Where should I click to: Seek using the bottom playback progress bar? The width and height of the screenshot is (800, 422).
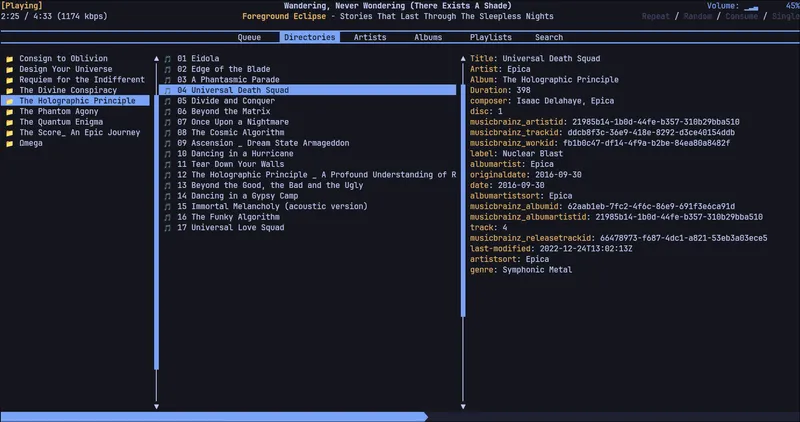(x=400, y=417)
